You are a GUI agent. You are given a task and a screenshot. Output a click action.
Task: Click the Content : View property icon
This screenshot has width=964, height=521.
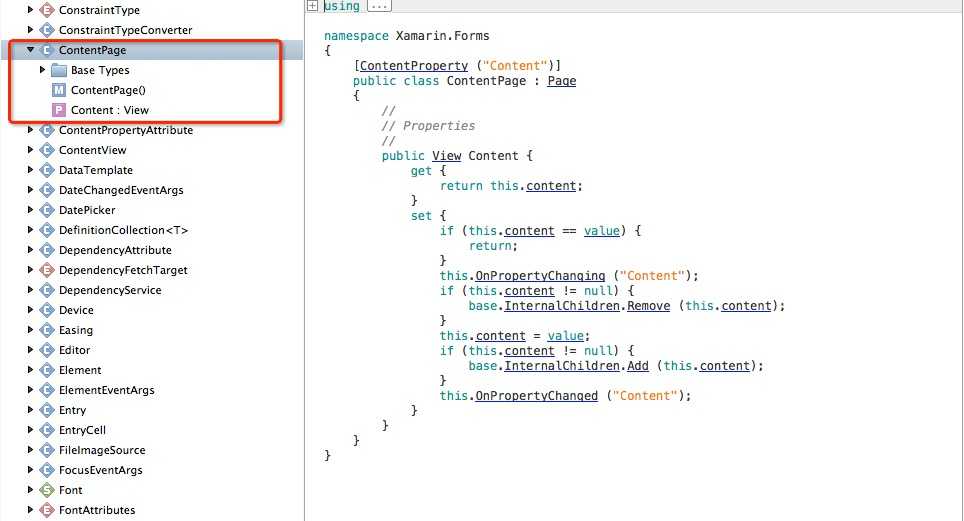(x=58, y=110)
